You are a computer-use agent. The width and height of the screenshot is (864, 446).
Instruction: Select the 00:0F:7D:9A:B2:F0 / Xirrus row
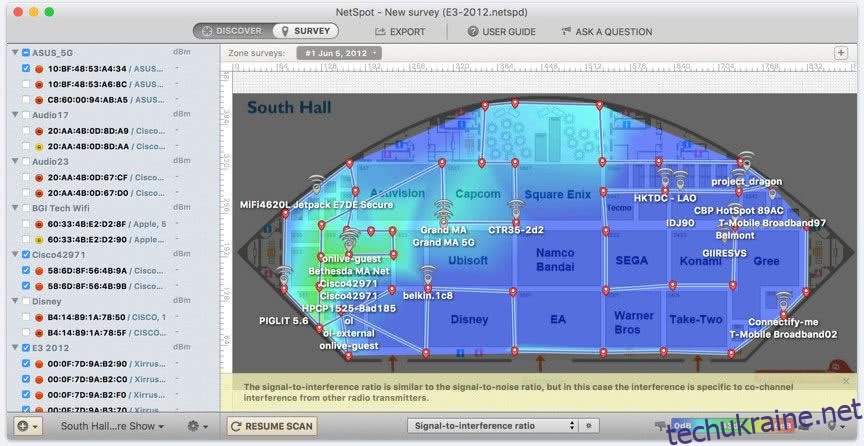[113, 395]
